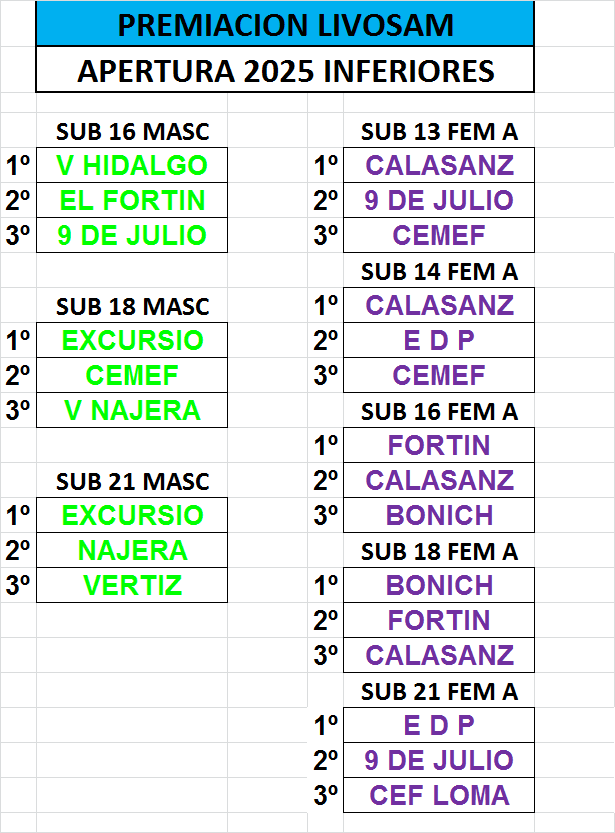The width and height of the screenshot is (615, 833).
Task: Select the PREMIACION LIVOSAM title cell
Action: coord(285,25)
